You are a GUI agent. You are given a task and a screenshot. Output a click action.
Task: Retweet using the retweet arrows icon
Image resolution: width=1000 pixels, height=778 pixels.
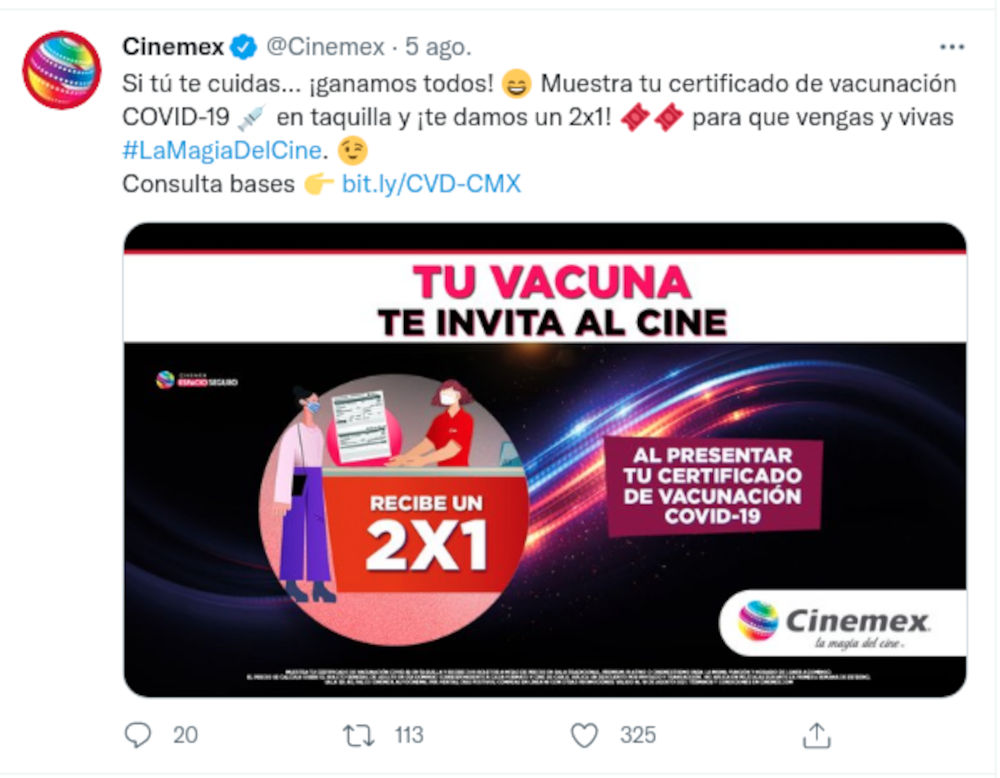coord(358,735)
